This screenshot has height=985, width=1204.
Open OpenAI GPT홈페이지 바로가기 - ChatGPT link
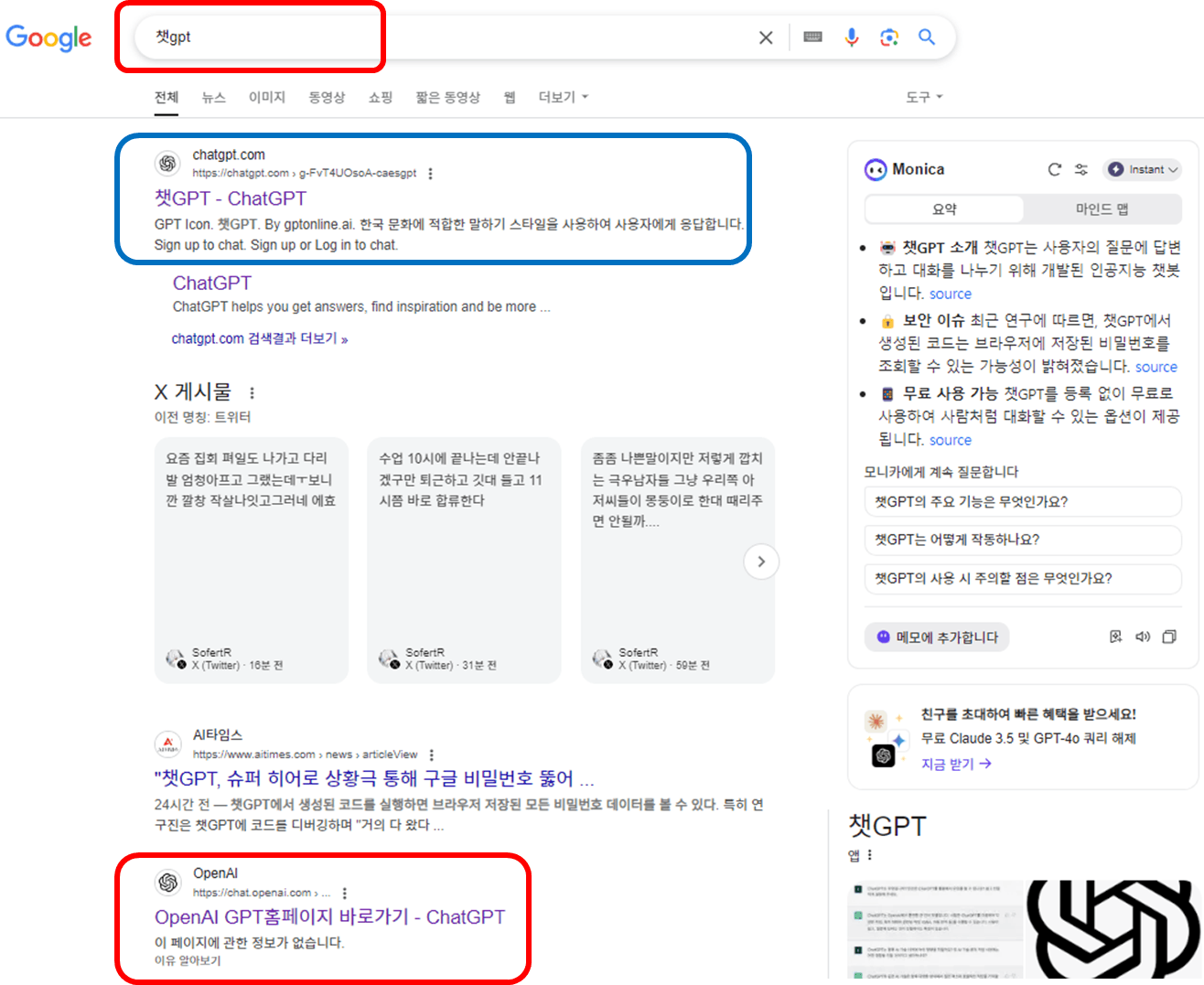tap(329, 917)
